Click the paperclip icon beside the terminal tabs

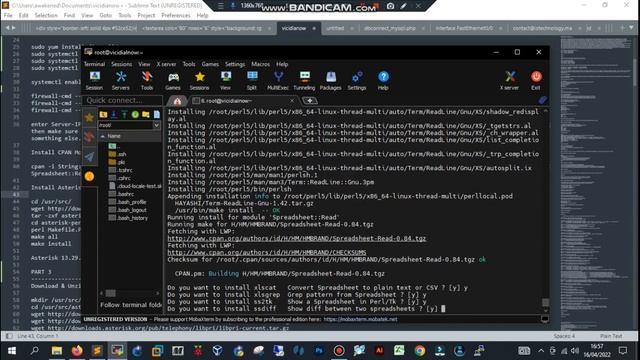tap(542, 100)
